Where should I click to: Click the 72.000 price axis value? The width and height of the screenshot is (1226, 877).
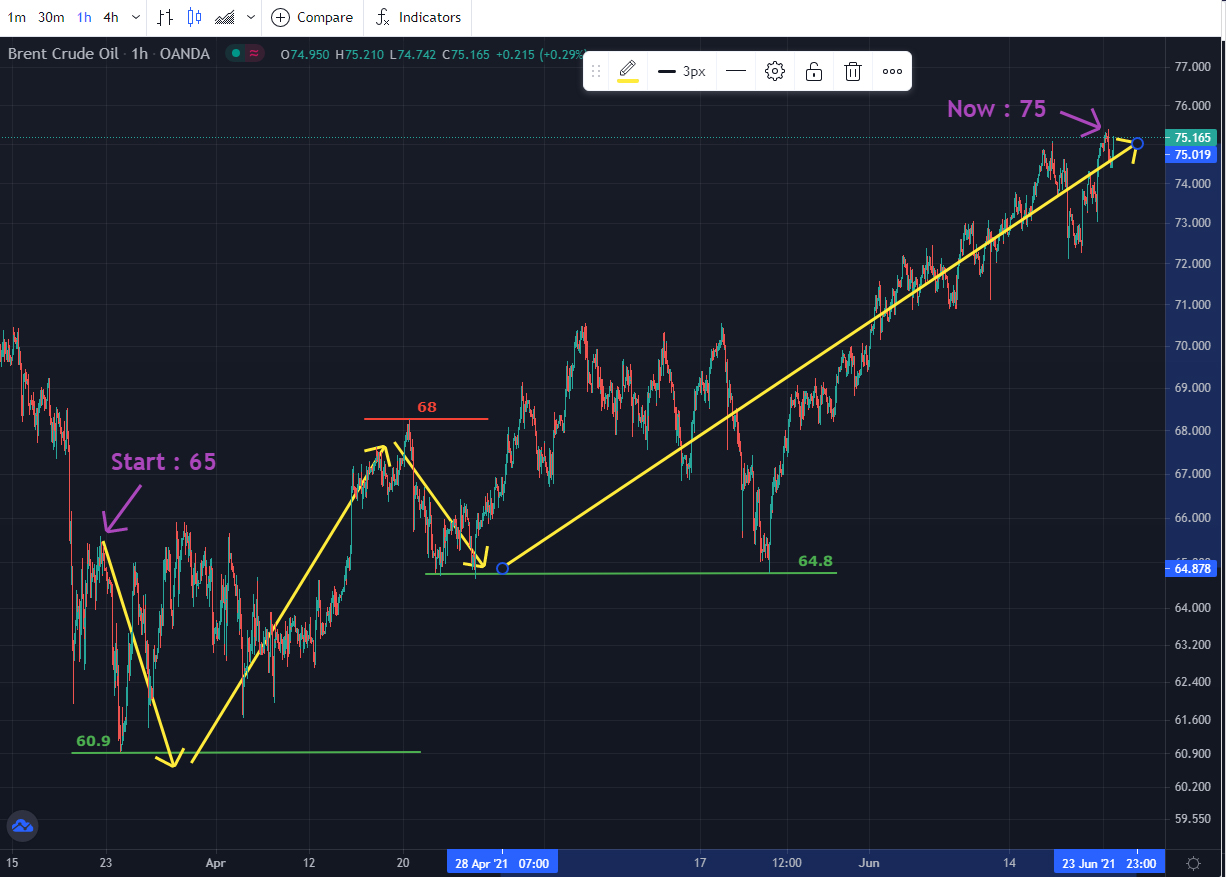(x=1193, y=264)
